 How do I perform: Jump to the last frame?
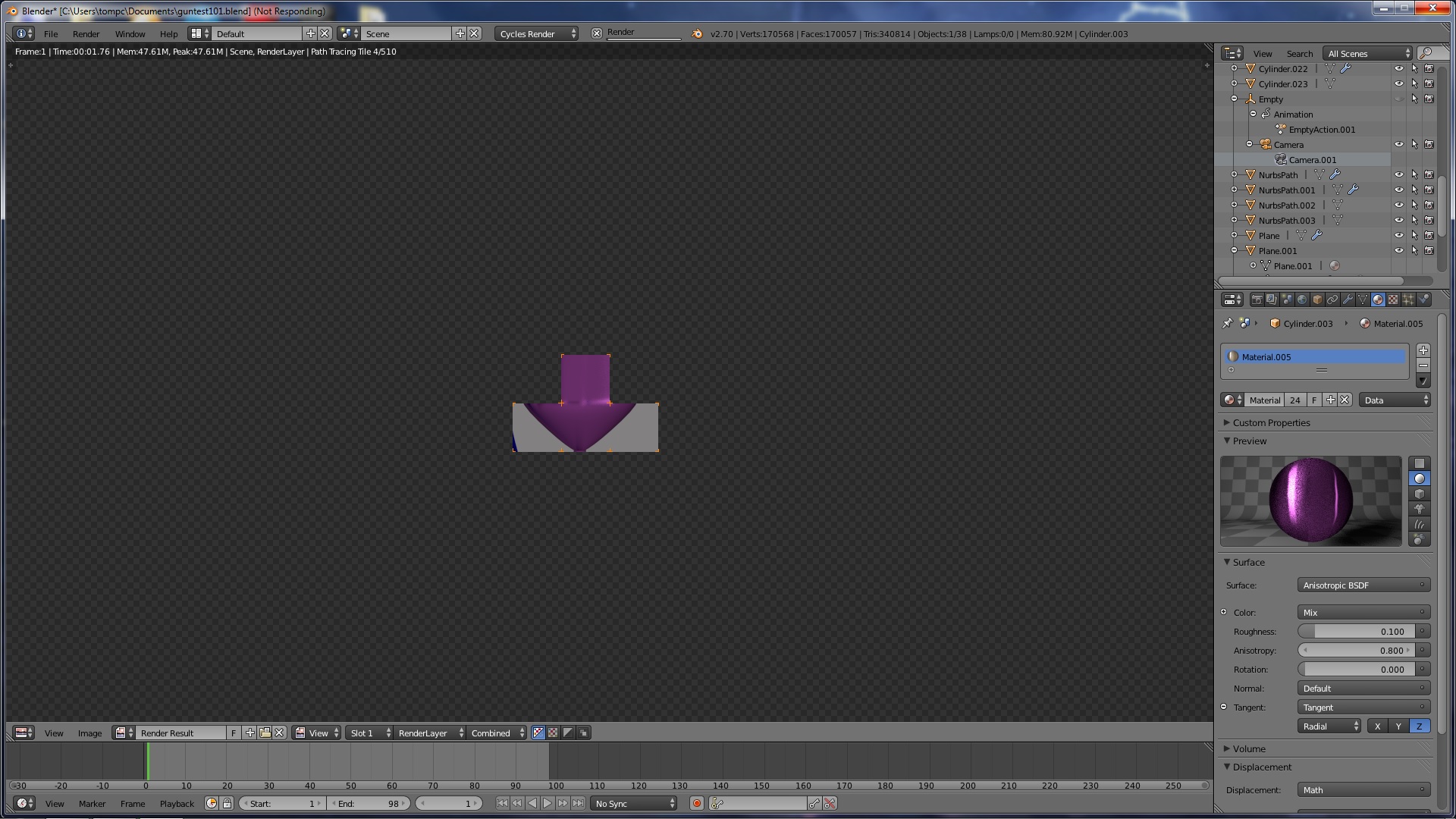coord(578,803)
